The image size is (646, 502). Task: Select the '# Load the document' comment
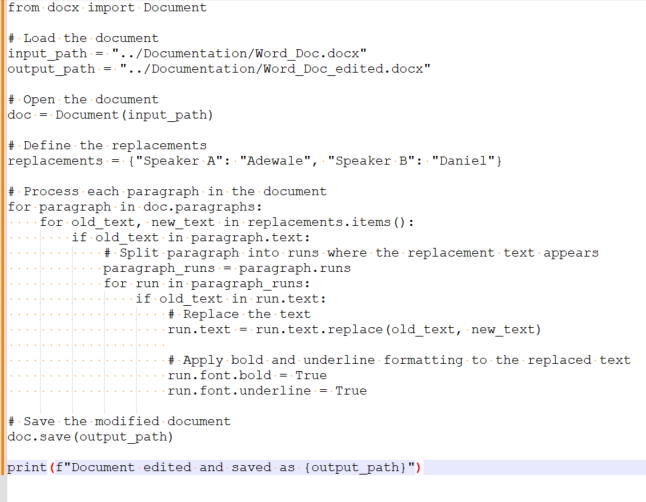tap(83, 38)
